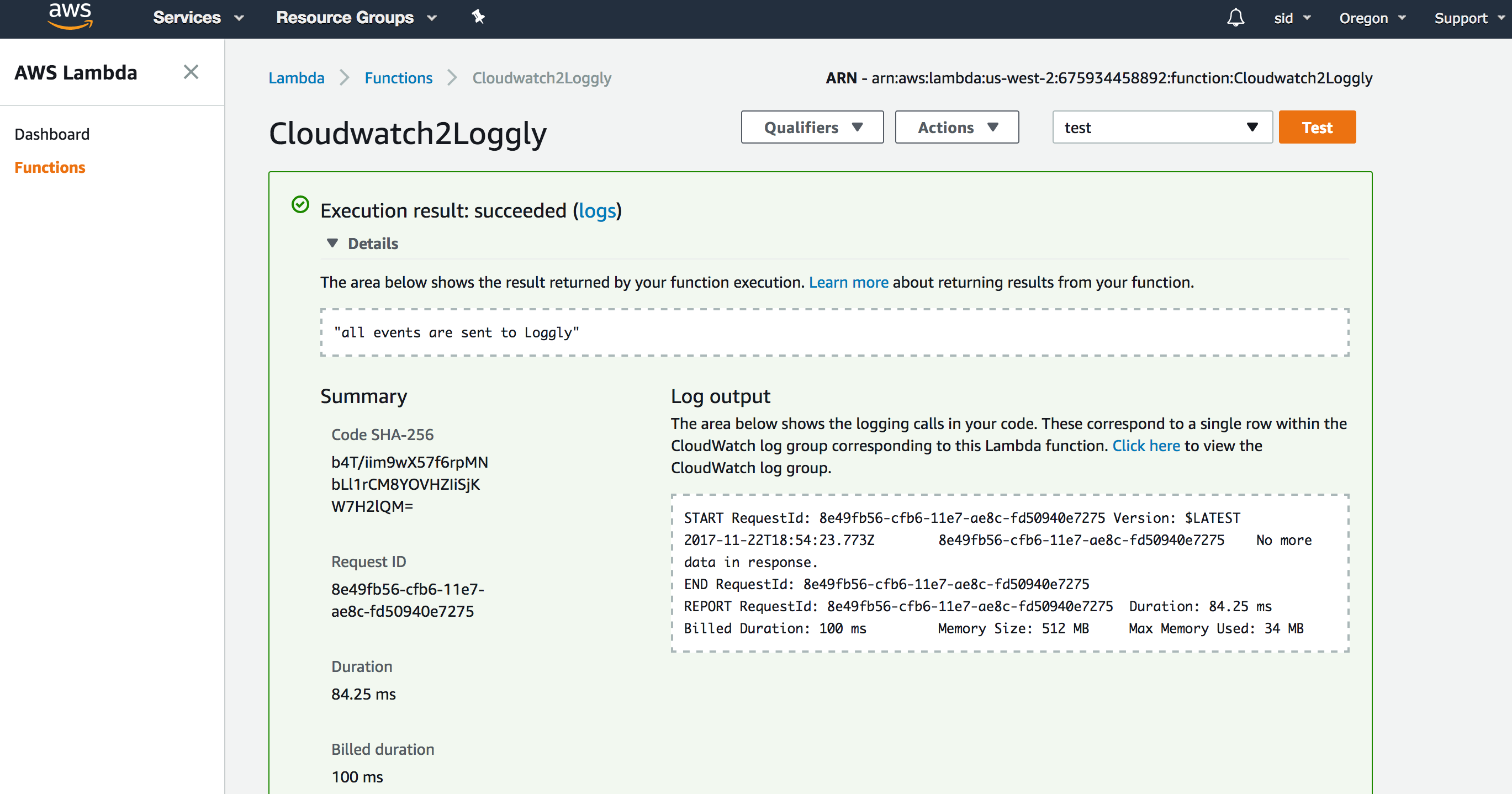Click the Cloudwatch2Loggly page title
Image resolution: width=1512 pixels, height=794 pixels.
(408, 133)
